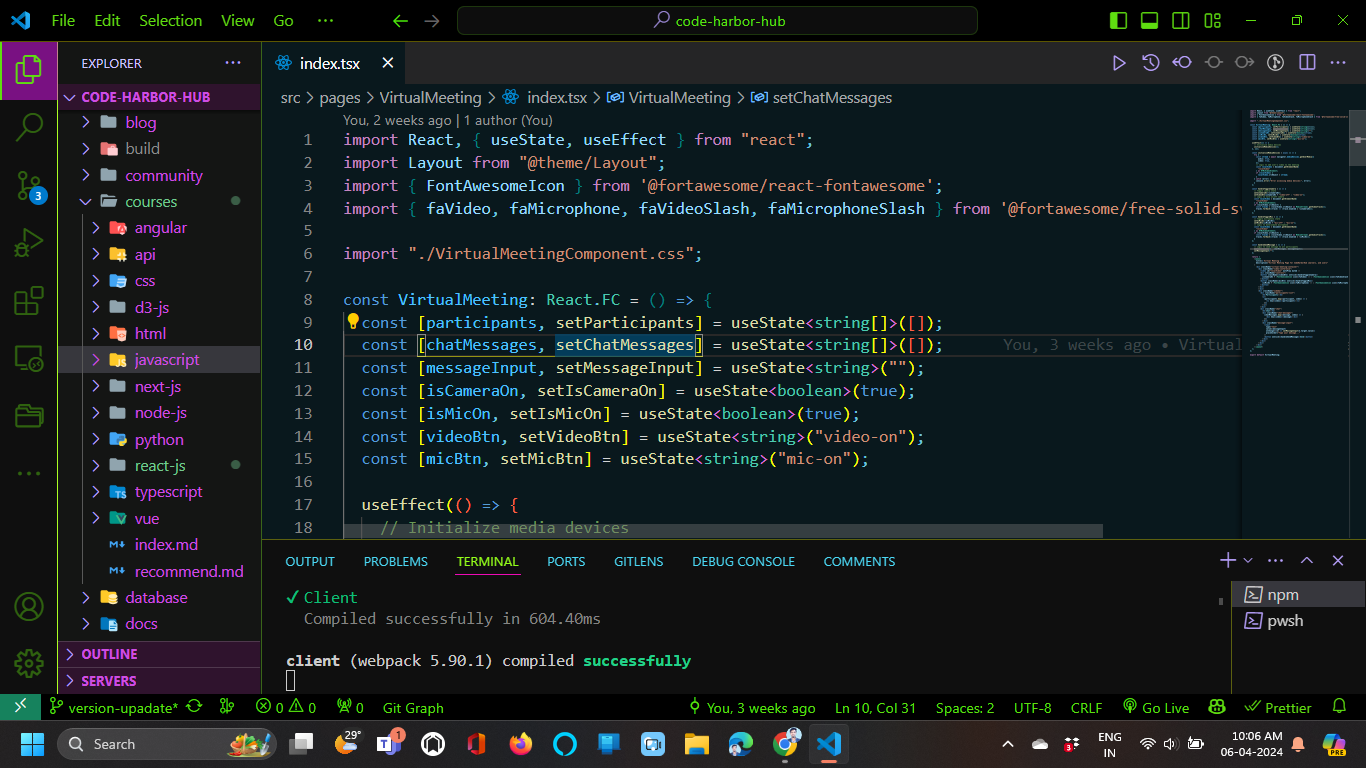
Task: Open the Manage gear icon
Action: point(29,662)
